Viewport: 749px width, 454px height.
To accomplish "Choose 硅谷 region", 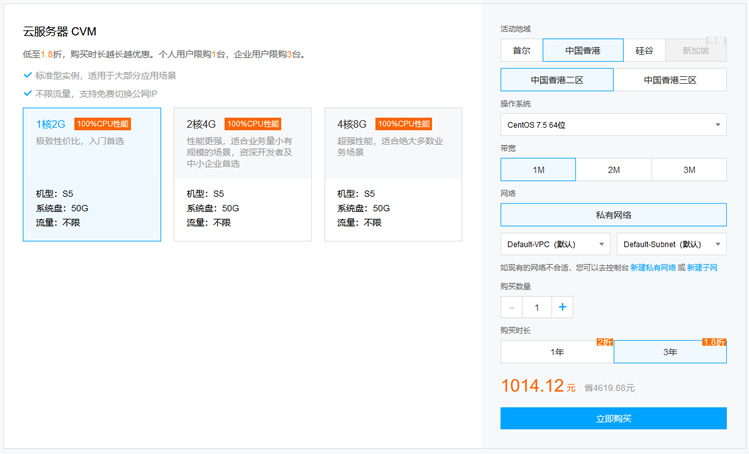I will click(644, 50).
